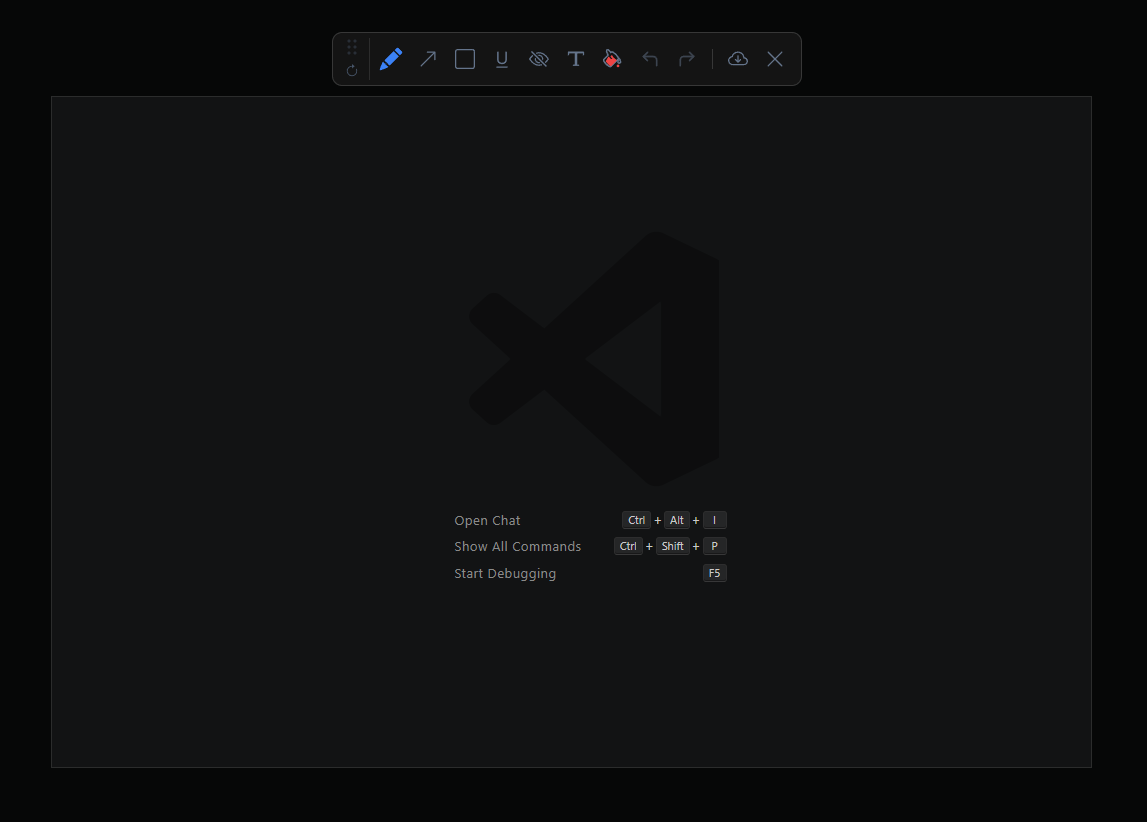This screenshot has height=822, width=1147.
Task: Select the pencil drawing tool
Action: tap(391, 59)
